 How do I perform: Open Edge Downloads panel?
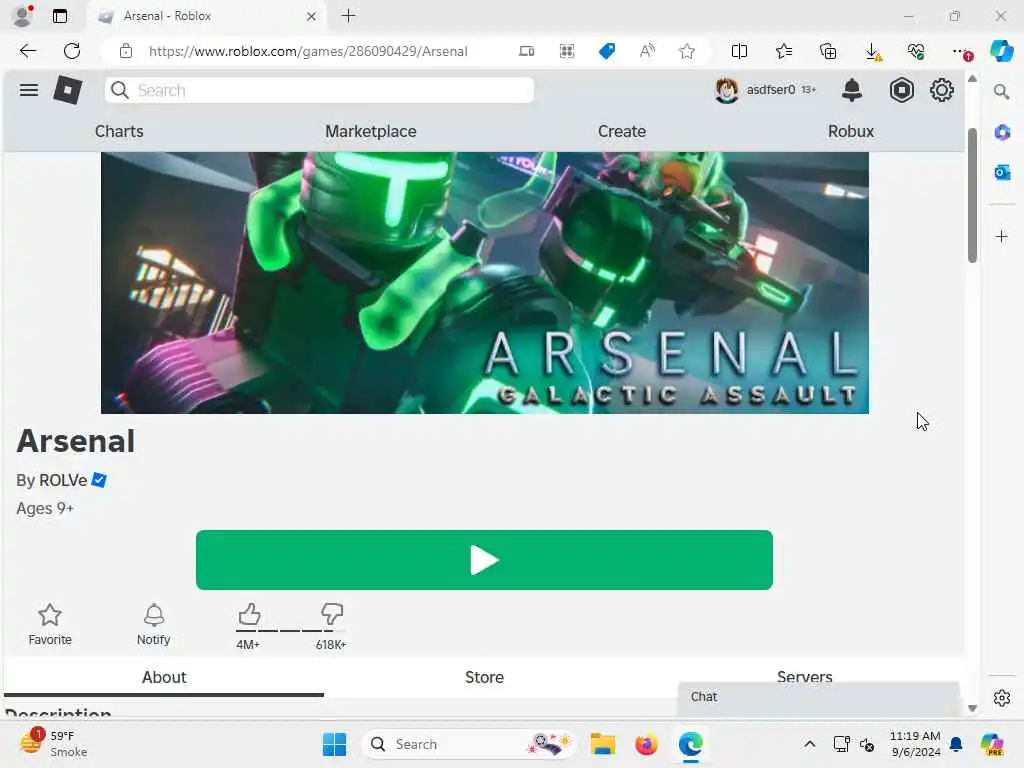pyautogui.click(x=872, y=52)
